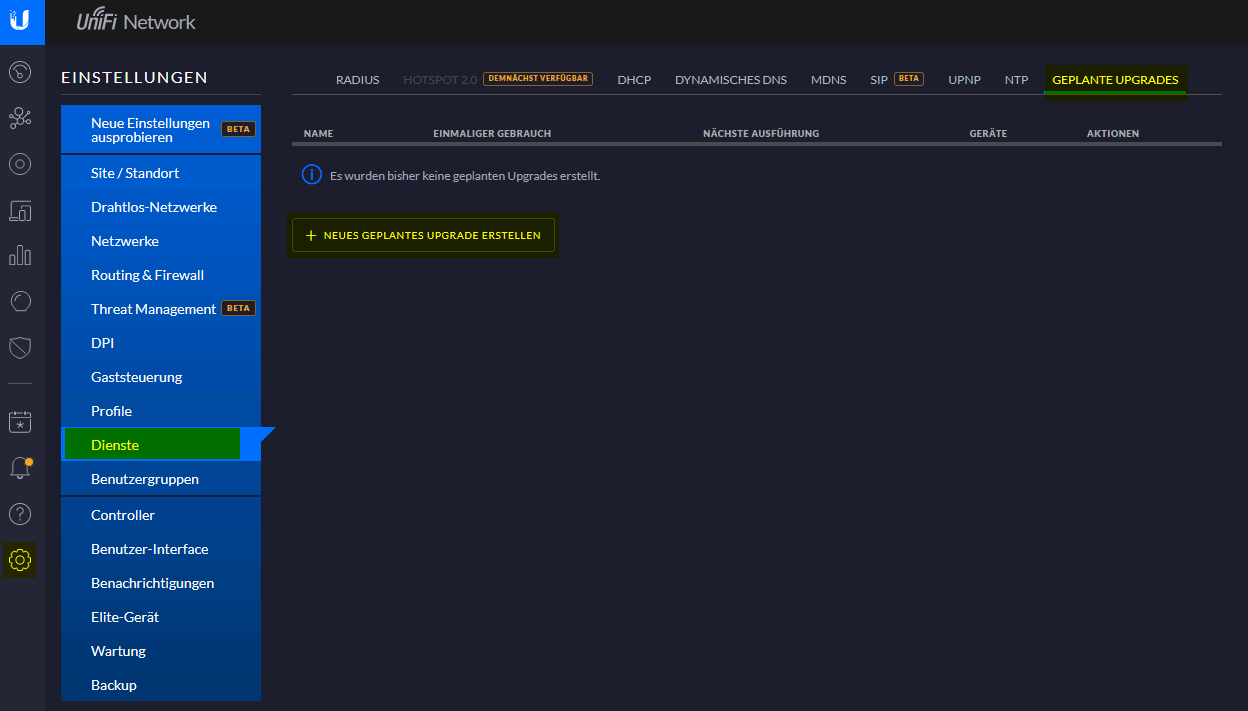1248x711 pixels.
Task: Click the Ubiquiti logo icon
Action: tap(21, 21)
